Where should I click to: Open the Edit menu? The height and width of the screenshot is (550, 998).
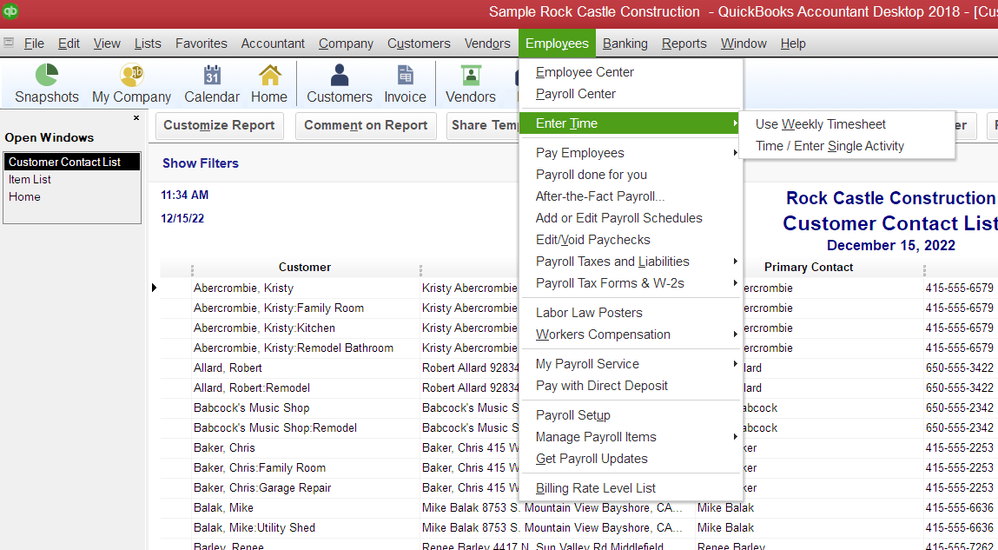coord(69,43)
